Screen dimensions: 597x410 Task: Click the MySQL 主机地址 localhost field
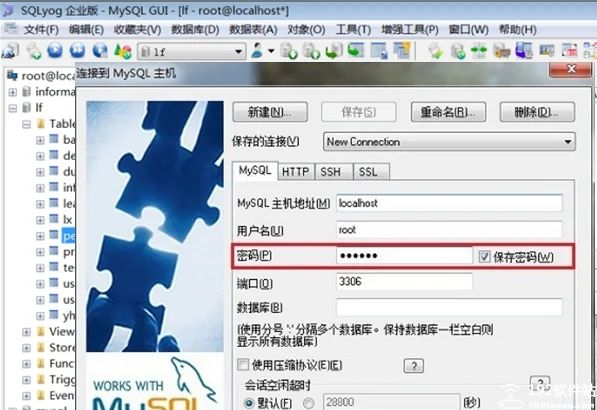click(449, 203)
